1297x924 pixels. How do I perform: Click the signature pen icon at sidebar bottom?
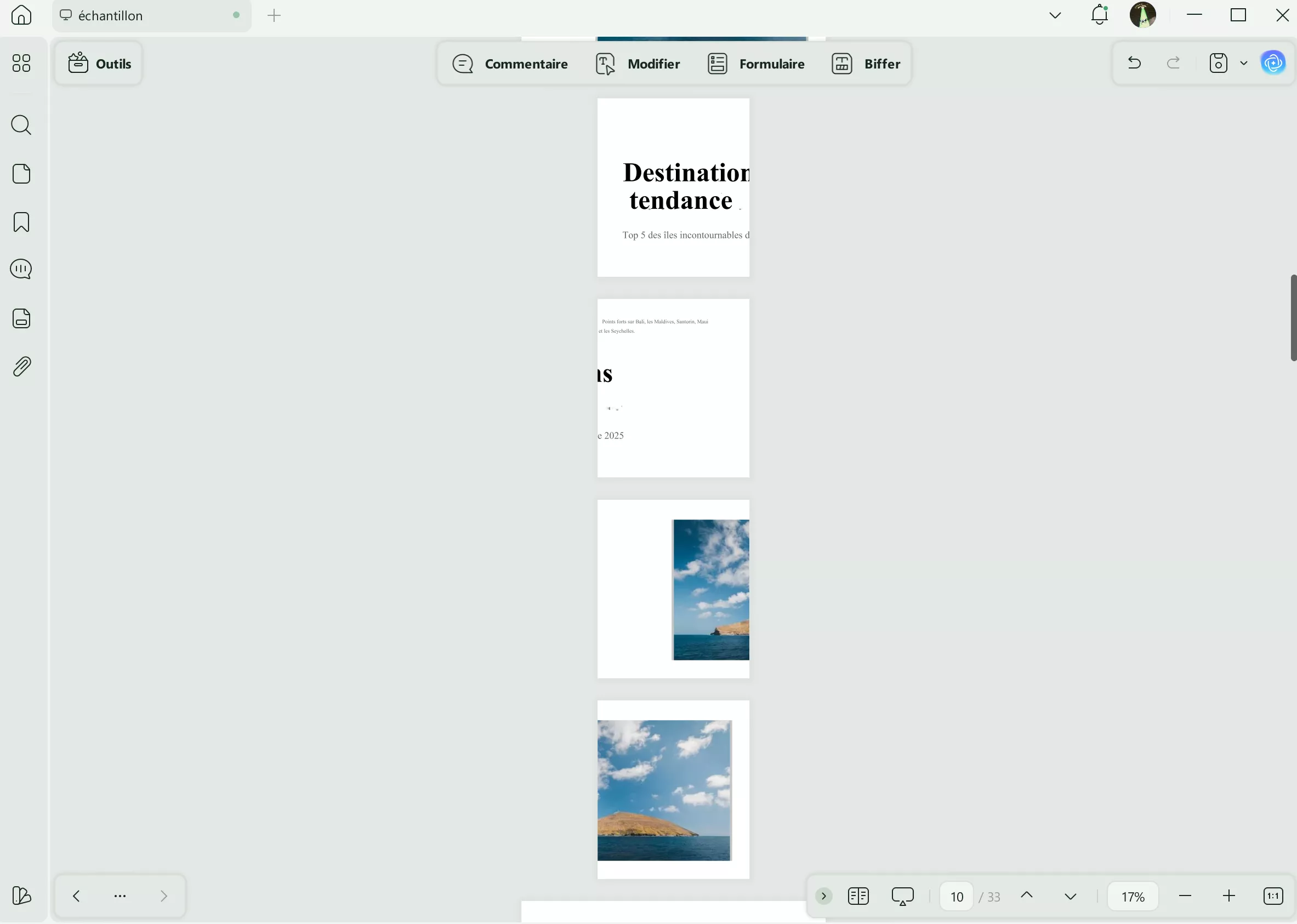[21, 895]
